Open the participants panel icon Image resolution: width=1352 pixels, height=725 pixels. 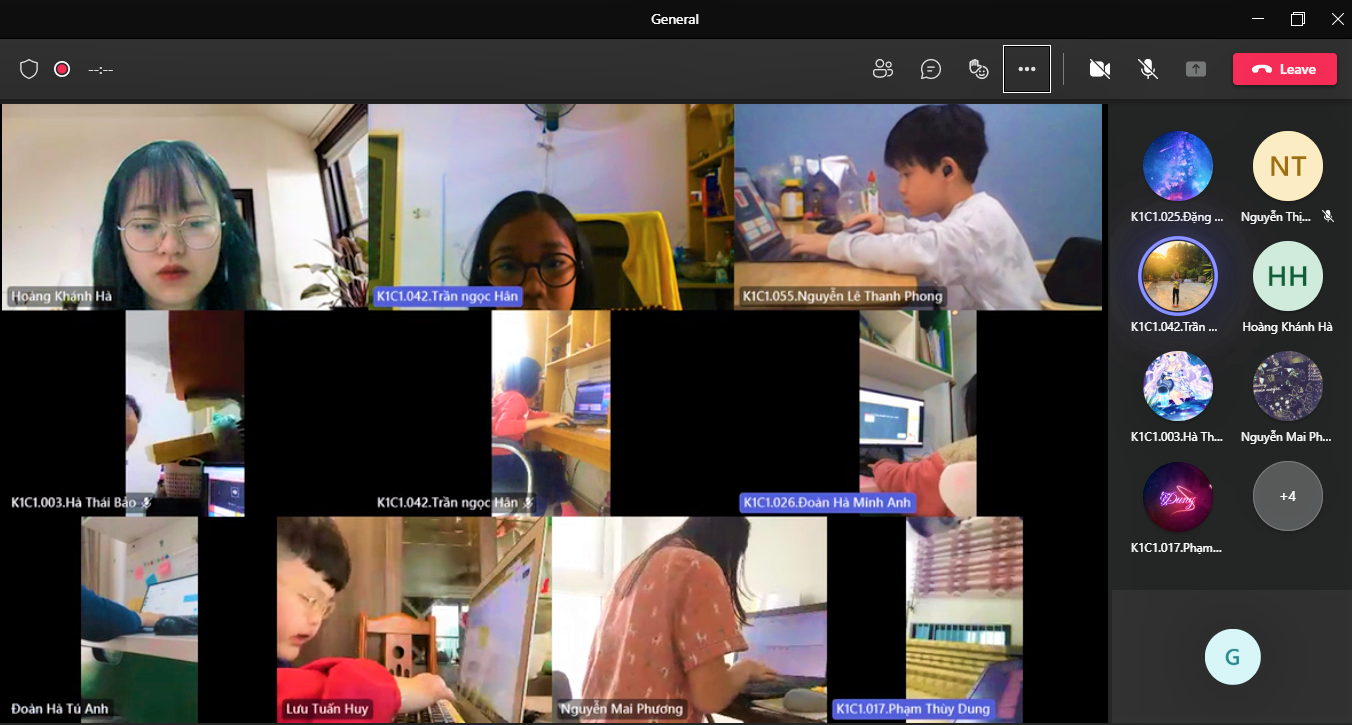[x=882, y=69]
